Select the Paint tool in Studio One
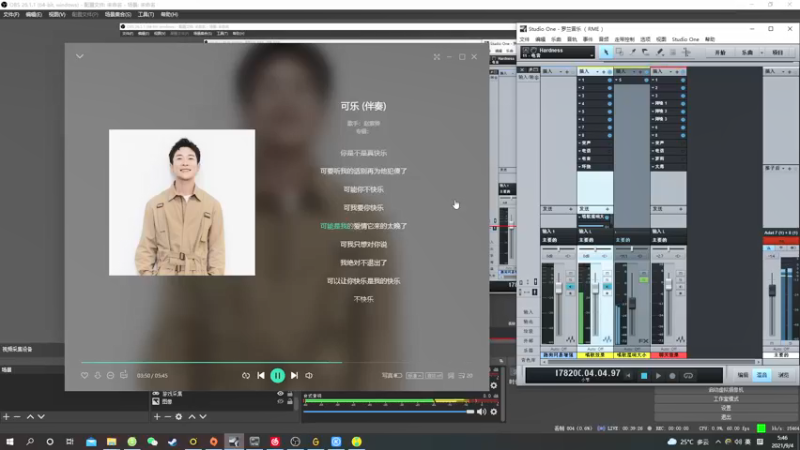The width and height of the screenshot is (800, 450). point(660,52)
